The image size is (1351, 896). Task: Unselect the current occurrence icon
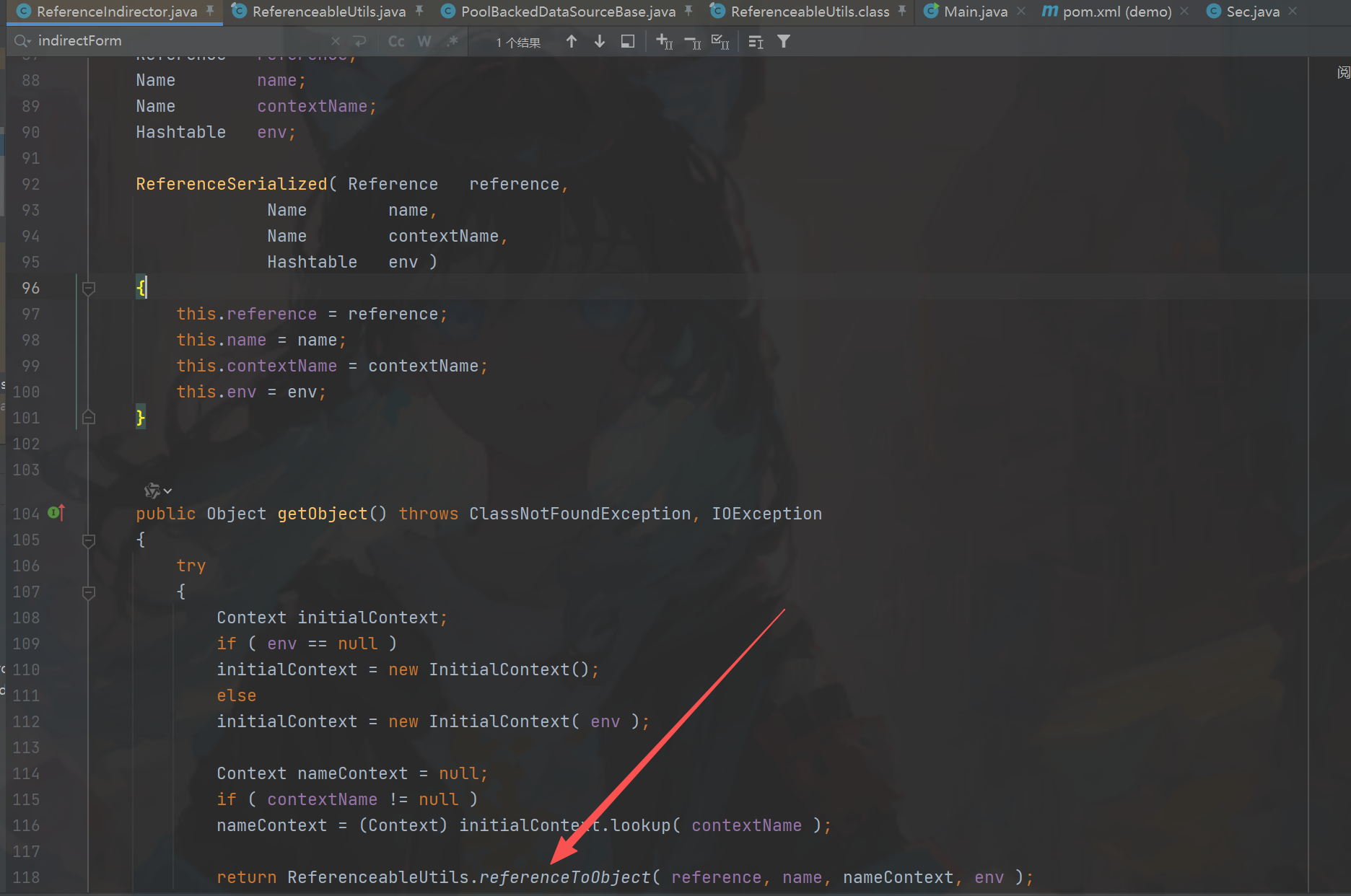point(692,42)
